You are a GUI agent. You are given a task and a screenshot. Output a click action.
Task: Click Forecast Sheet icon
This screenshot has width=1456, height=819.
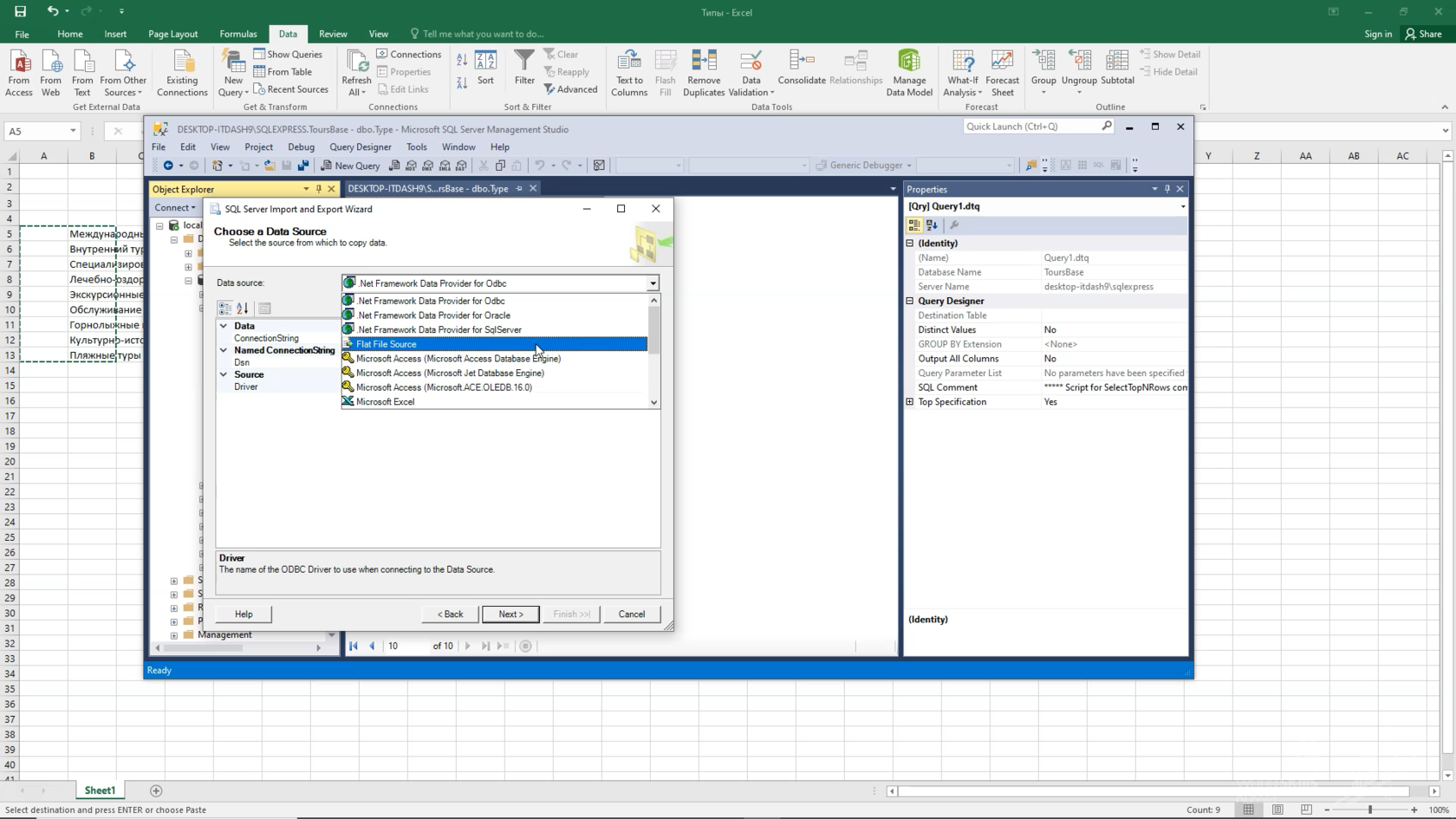1003,72
